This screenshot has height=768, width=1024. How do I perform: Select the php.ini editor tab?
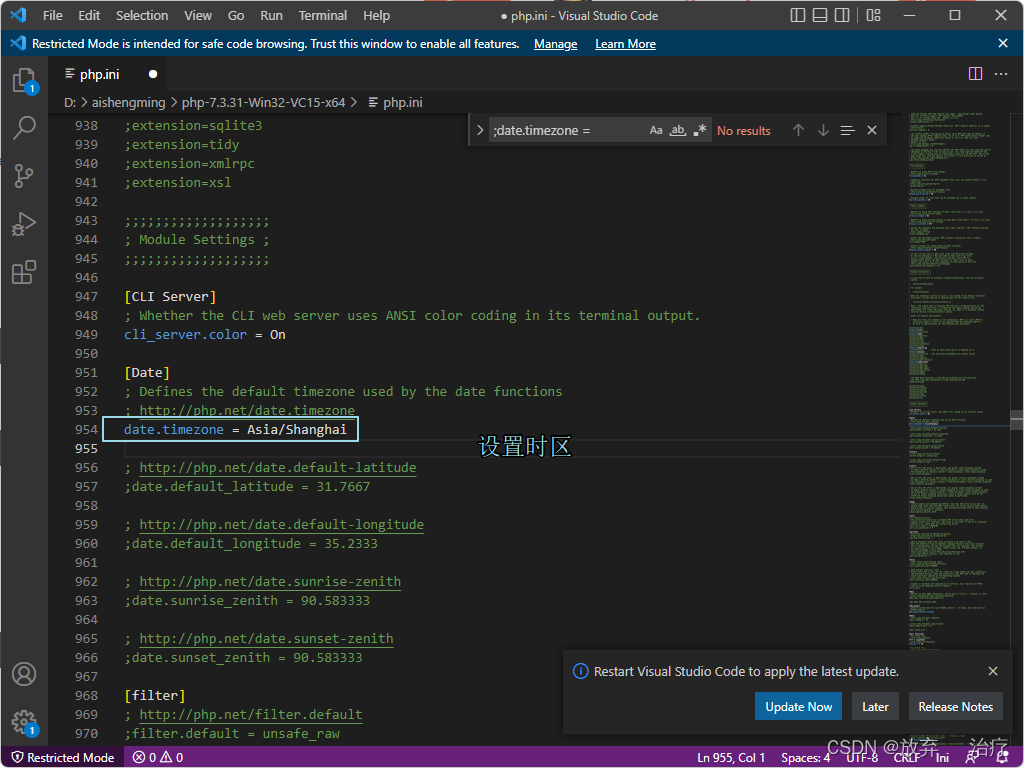100,73
